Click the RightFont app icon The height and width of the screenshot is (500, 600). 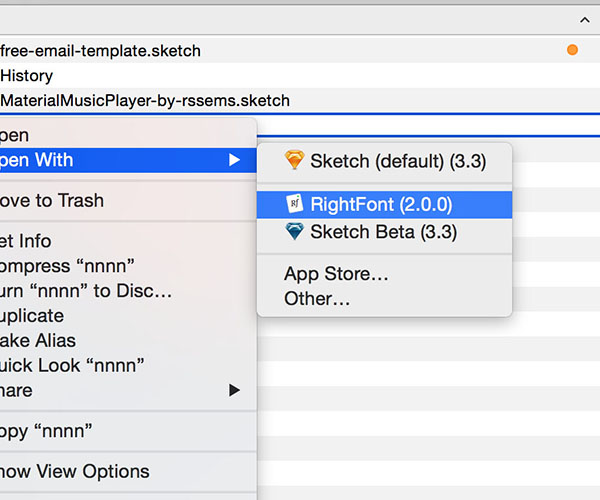[x=295, y=204]
